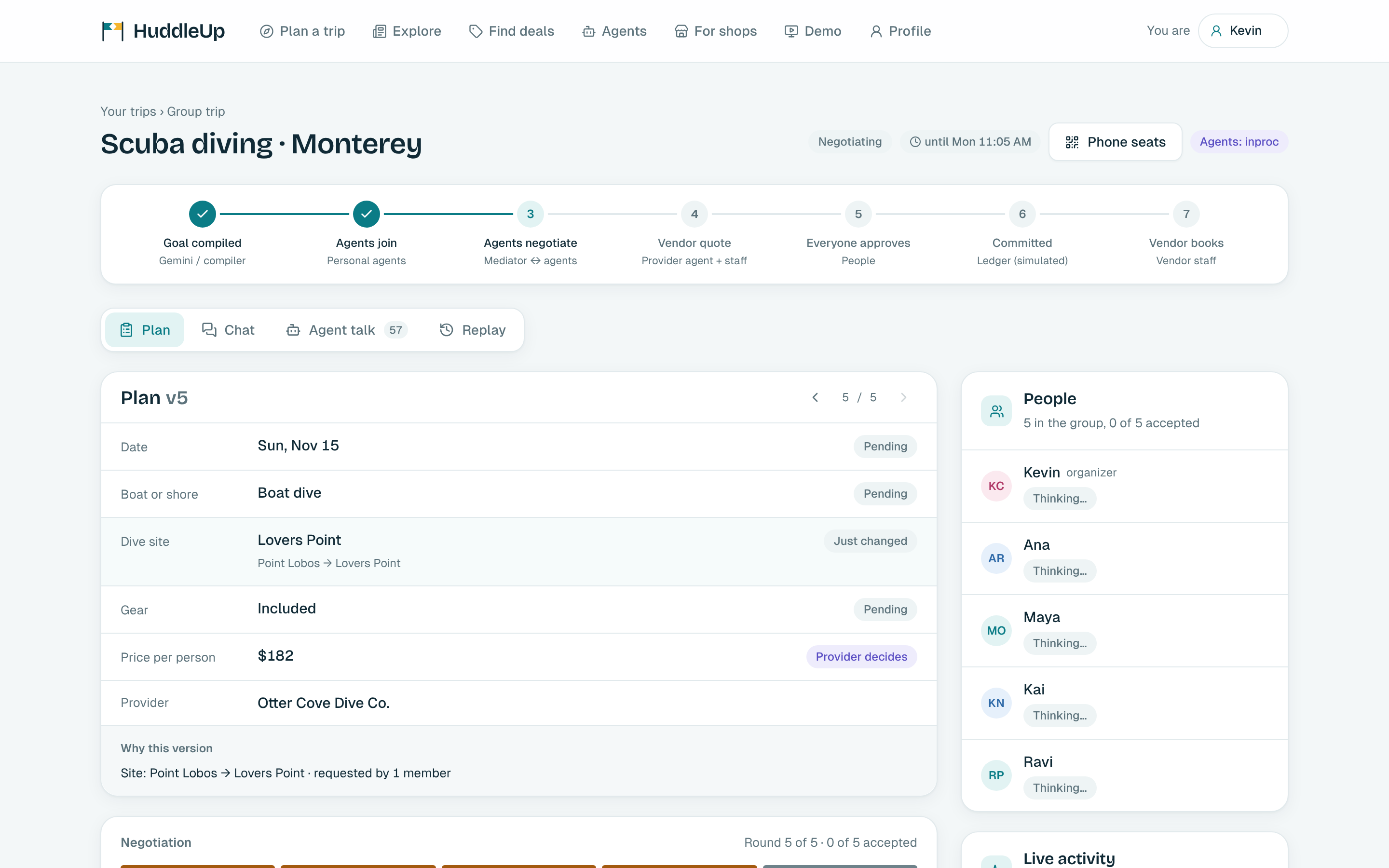The height and width of the screenshot is (868, 1389).
Task: Click the Agents: inproc badge
Action: point(1239,142)
